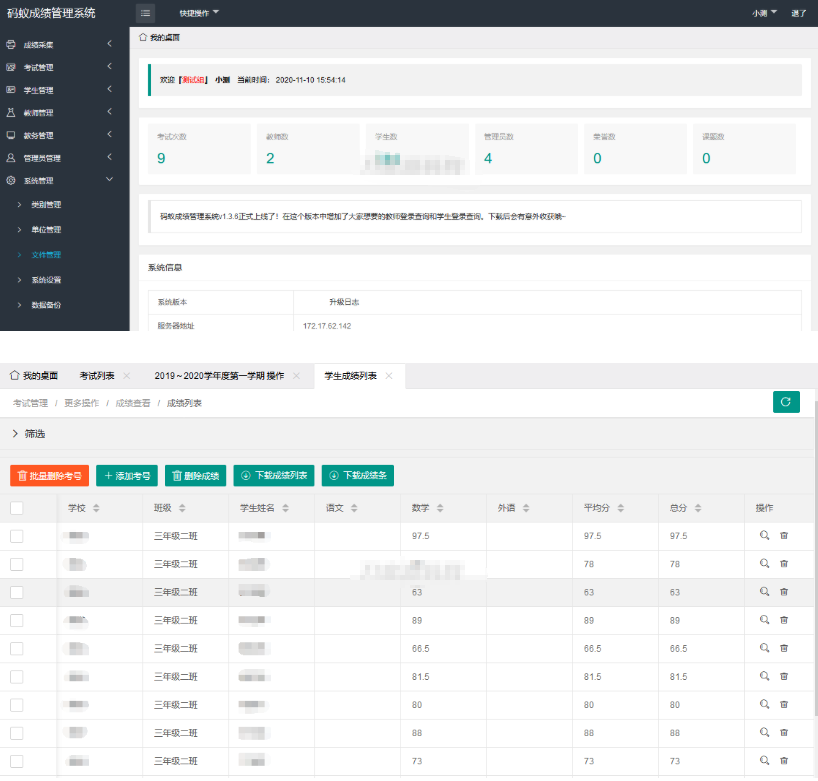818x781 pixels.
Task: Click the green refresh button
Action: [x=786, y=402]
